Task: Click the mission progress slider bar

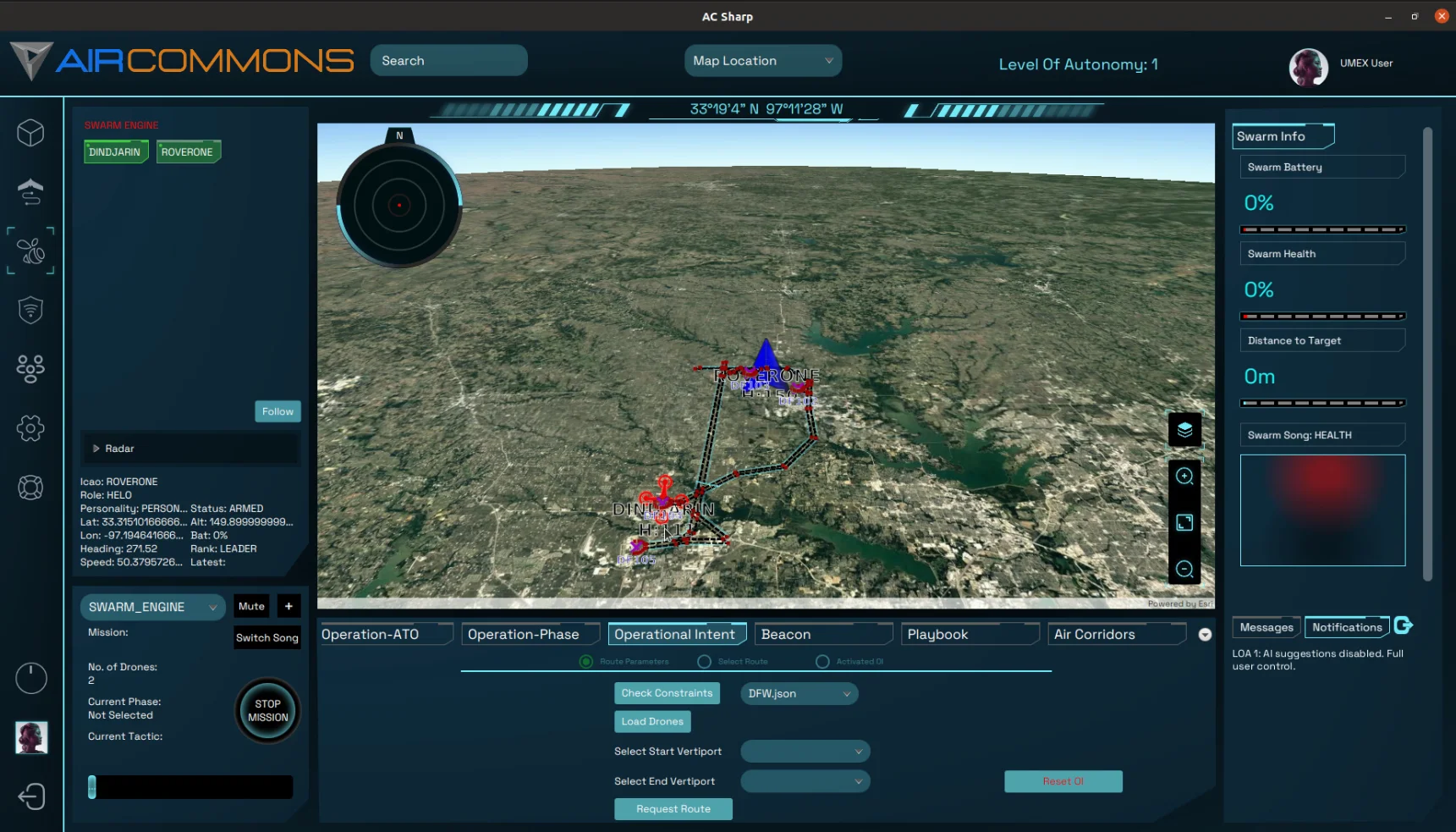Action: point(191,787)
